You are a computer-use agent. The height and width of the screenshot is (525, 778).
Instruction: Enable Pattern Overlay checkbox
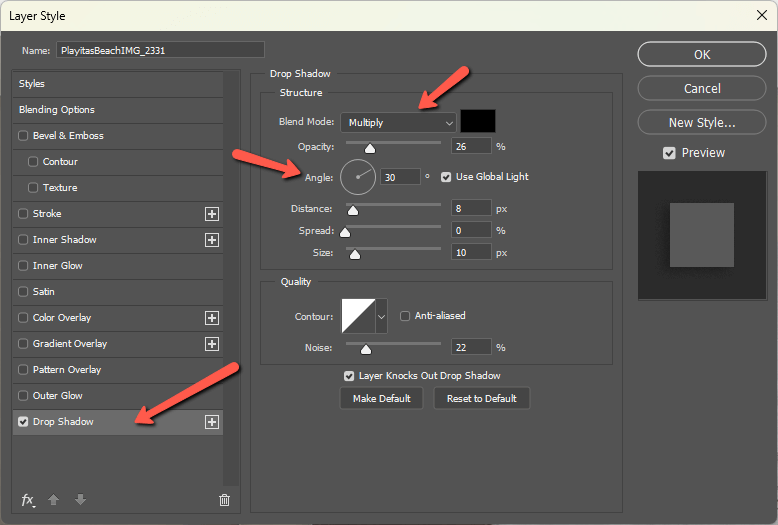pyautogui.click(x=23, y=370)
